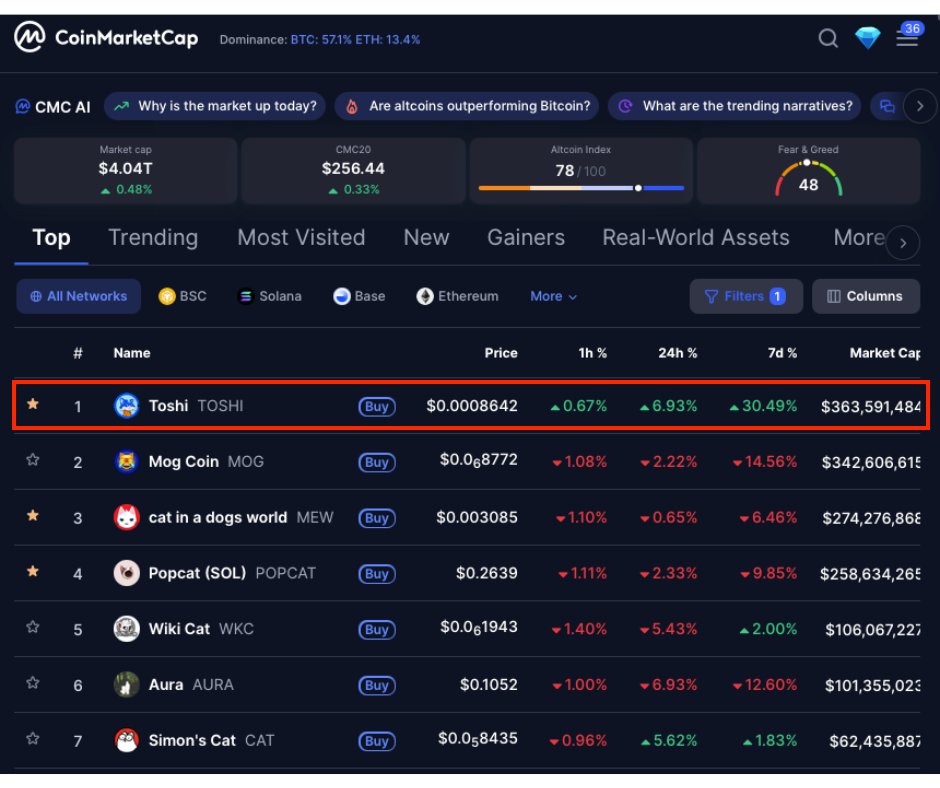Click the funnel icon in Filters button
940x788 pixels.
coord(711,296)
